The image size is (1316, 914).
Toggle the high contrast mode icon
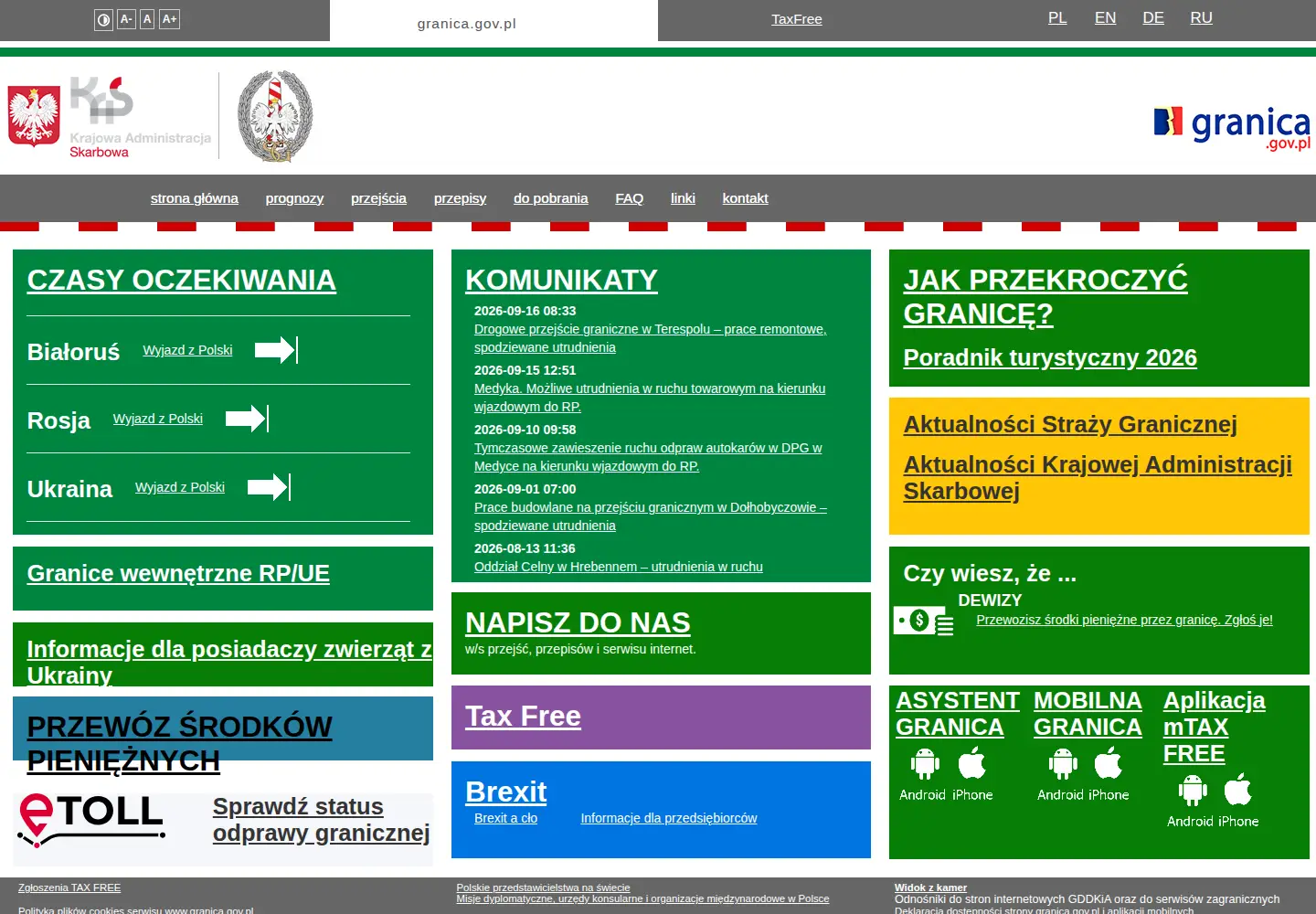pyautogui.click(x=104, y=19)
